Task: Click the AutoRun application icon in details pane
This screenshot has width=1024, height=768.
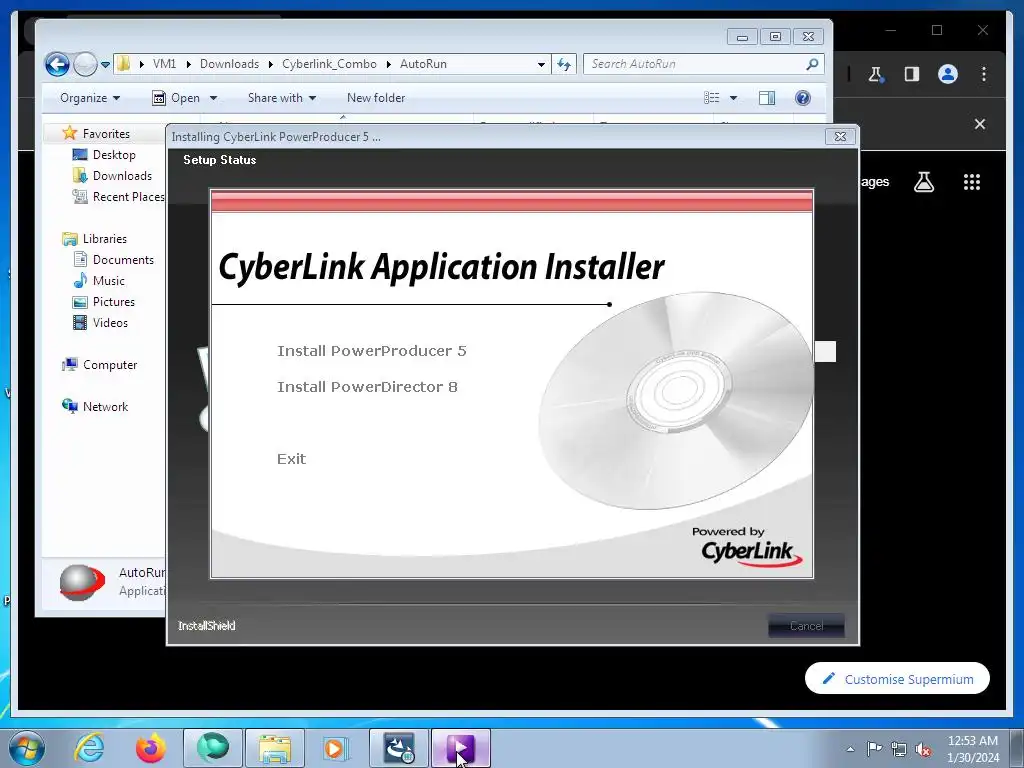Action: point(82,583)
